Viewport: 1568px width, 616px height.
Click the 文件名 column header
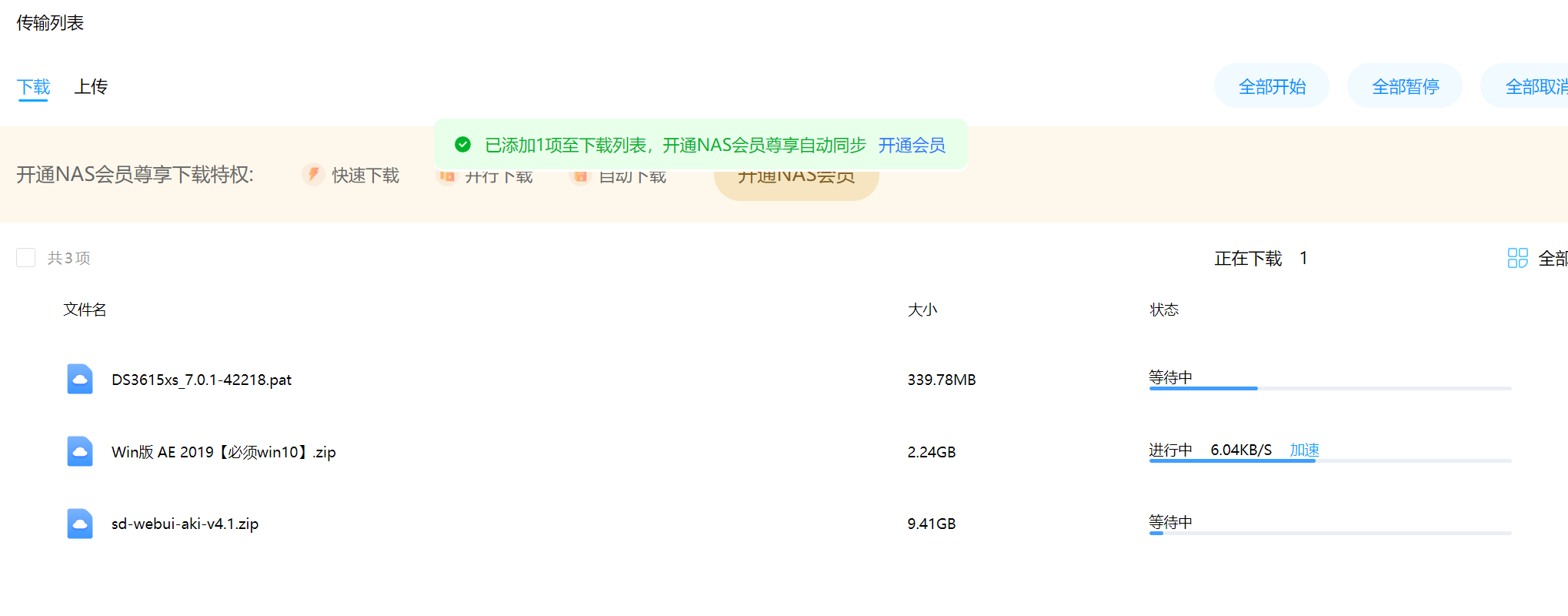click(85, 310)
